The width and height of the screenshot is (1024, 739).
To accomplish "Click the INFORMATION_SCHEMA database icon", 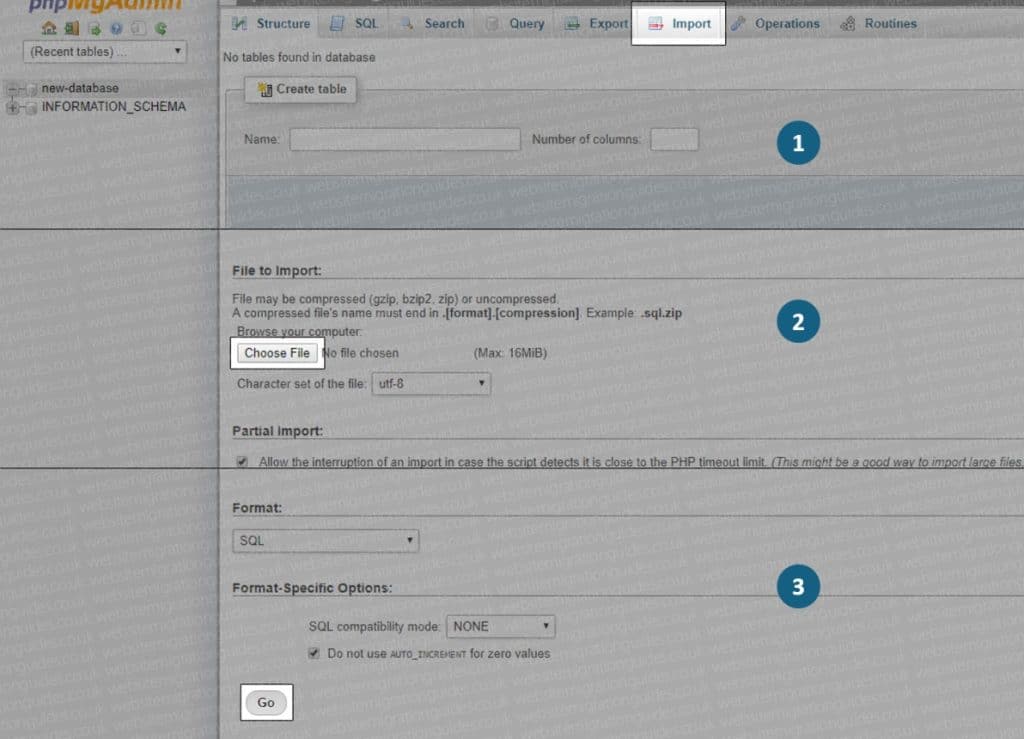I will pos(31,108).
